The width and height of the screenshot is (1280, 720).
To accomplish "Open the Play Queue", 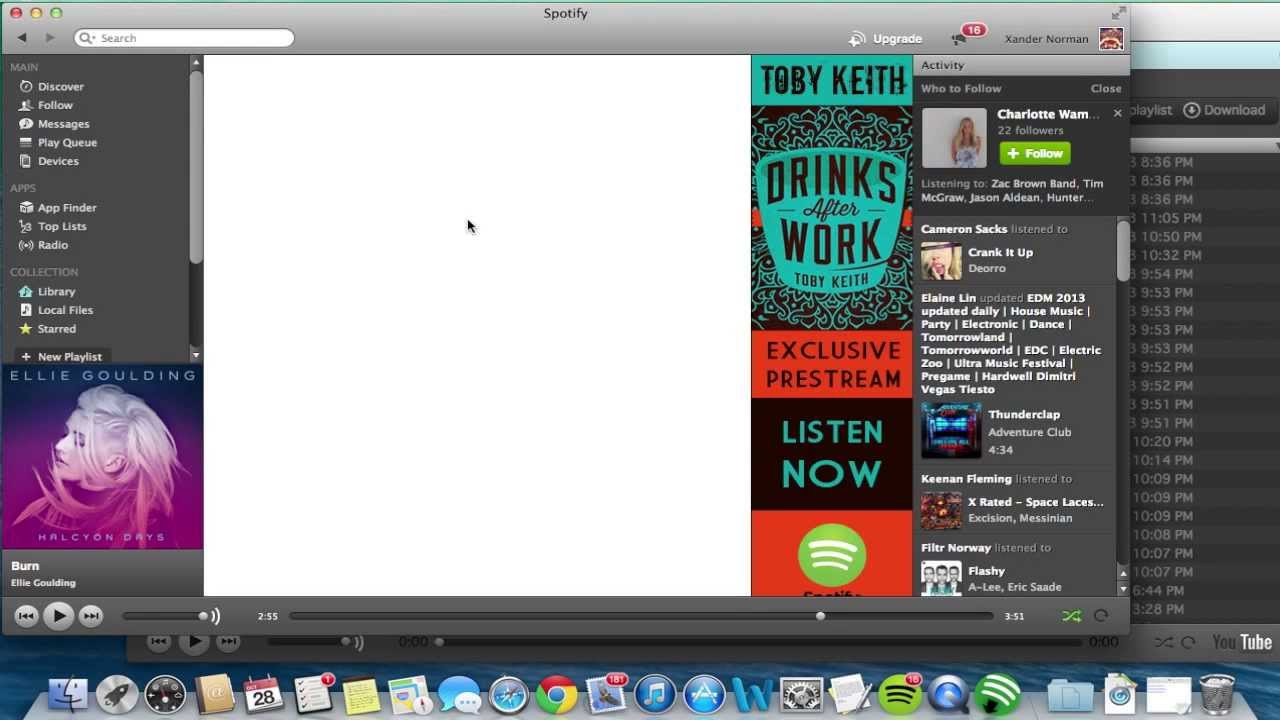I will 67,143.
